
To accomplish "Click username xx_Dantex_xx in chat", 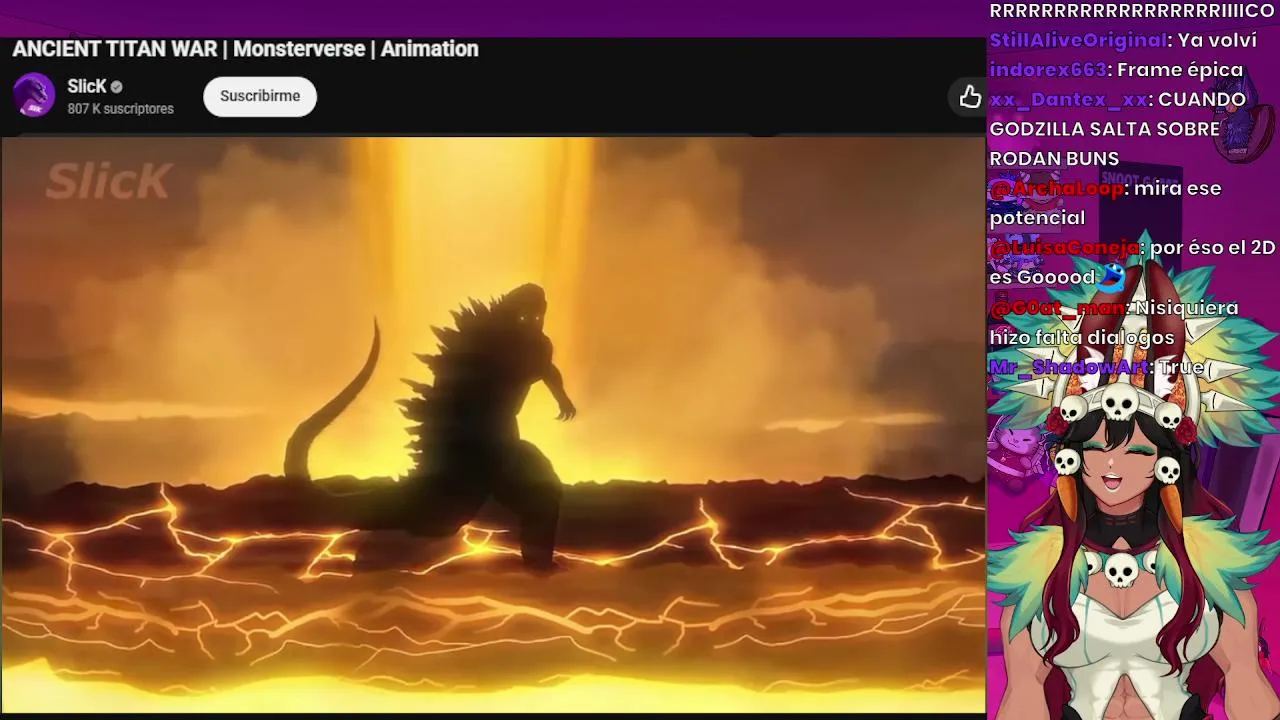I will tap(1068, 100).
